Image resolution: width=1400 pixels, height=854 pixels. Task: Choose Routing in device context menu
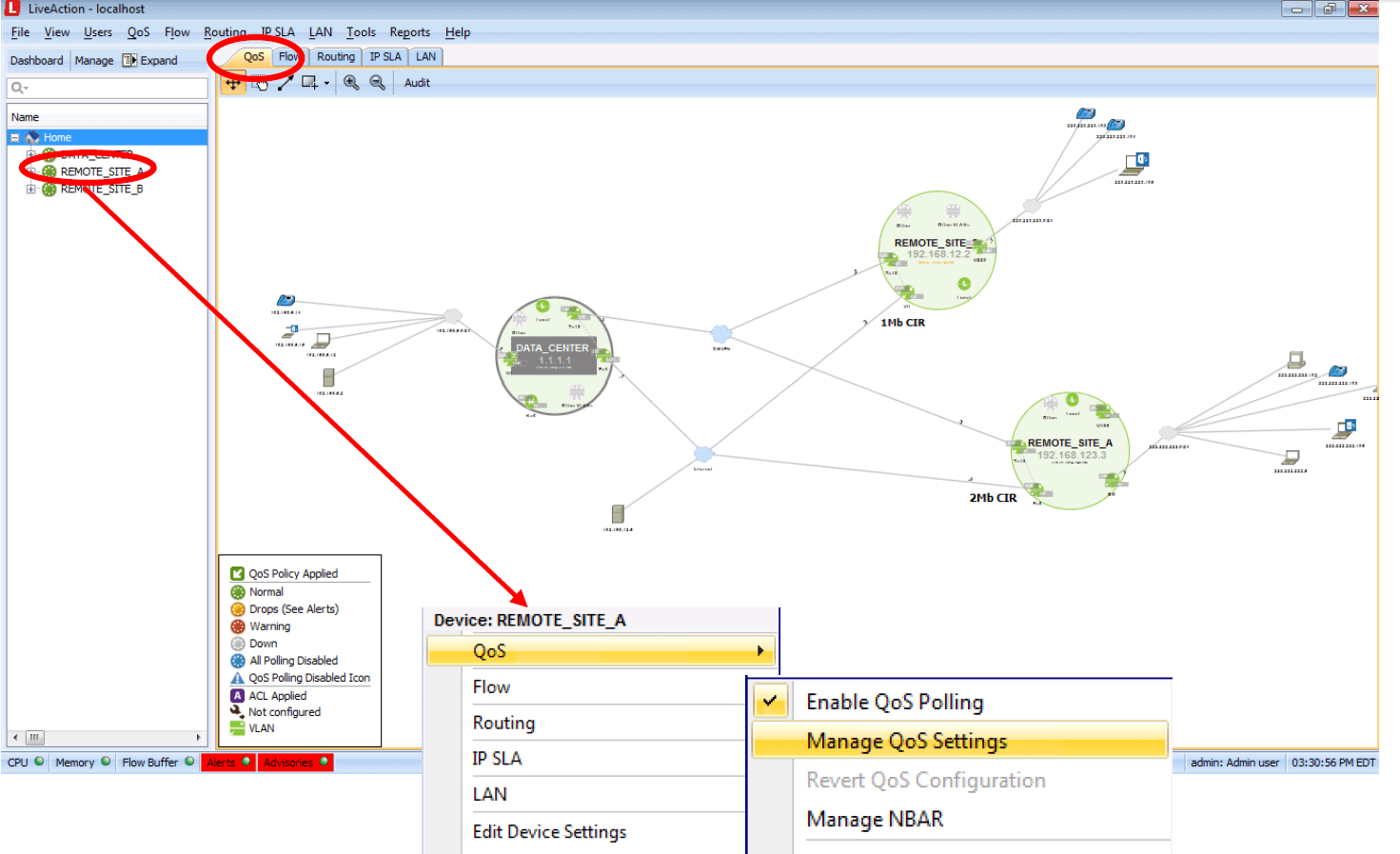click(x=503, y=724)
